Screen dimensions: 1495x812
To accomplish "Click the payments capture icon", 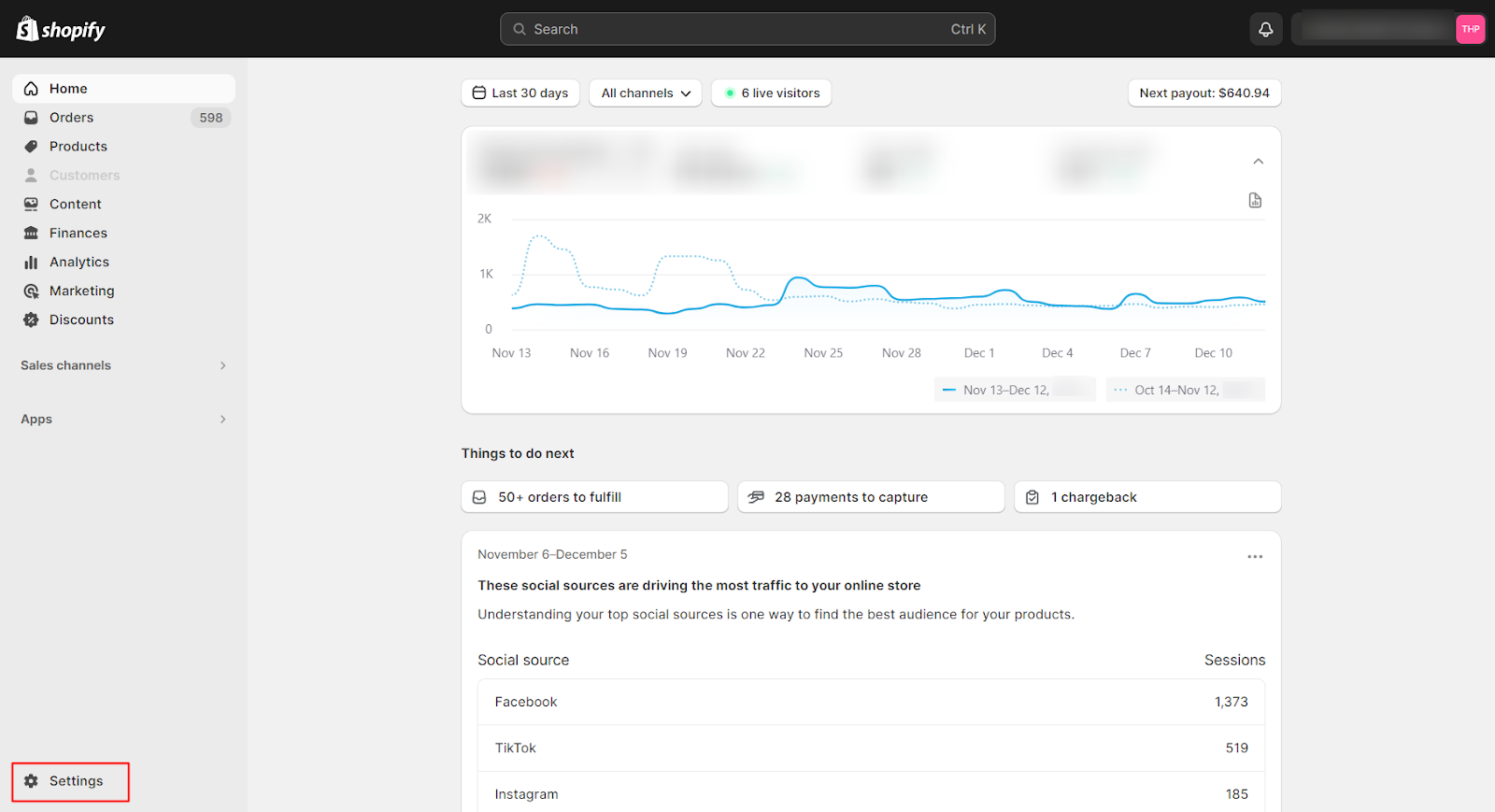I will 756,497.
